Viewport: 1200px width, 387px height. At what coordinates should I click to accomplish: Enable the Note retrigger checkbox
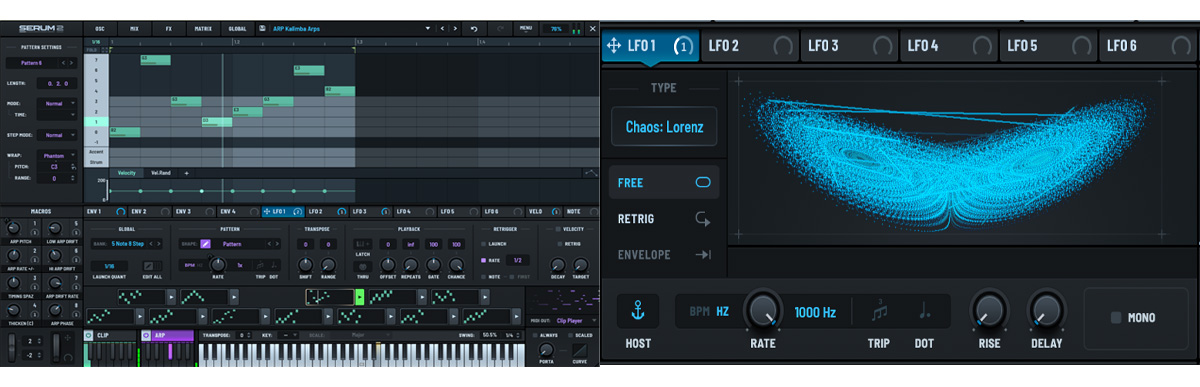coord(483,277)
